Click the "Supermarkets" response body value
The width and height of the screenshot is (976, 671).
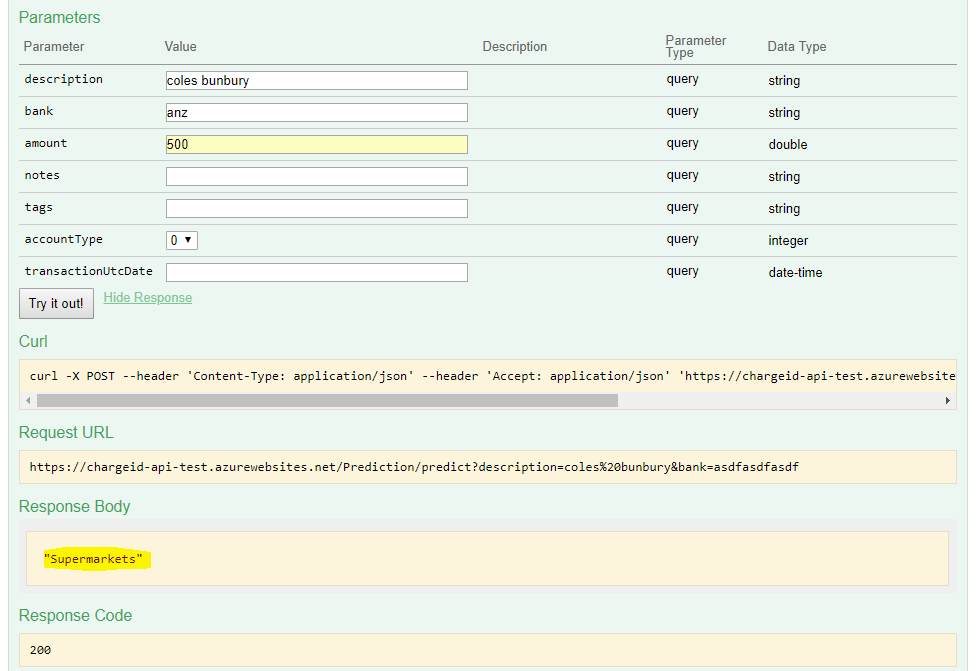point(93,559)
